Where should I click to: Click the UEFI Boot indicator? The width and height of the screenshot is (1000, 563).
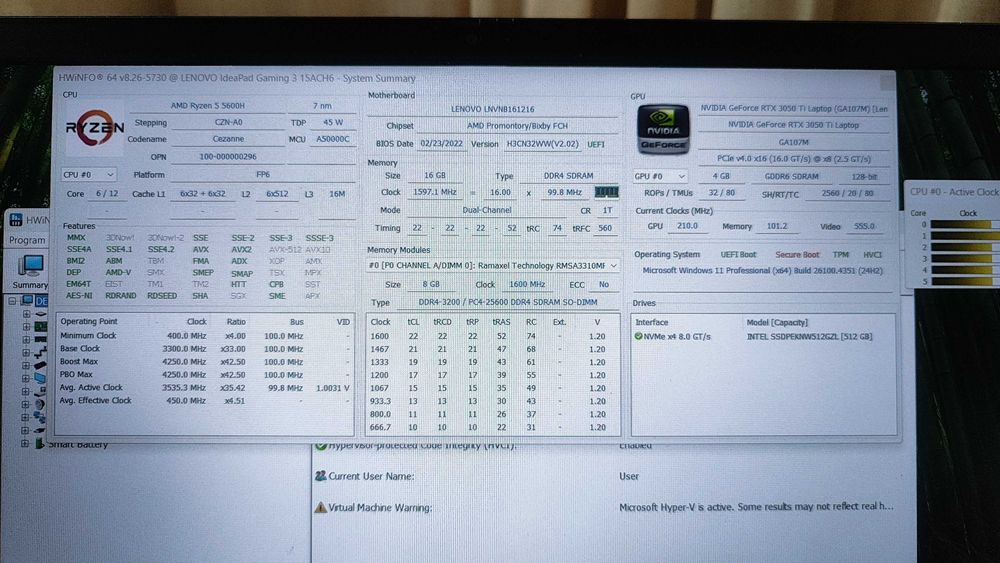point(738,254)
